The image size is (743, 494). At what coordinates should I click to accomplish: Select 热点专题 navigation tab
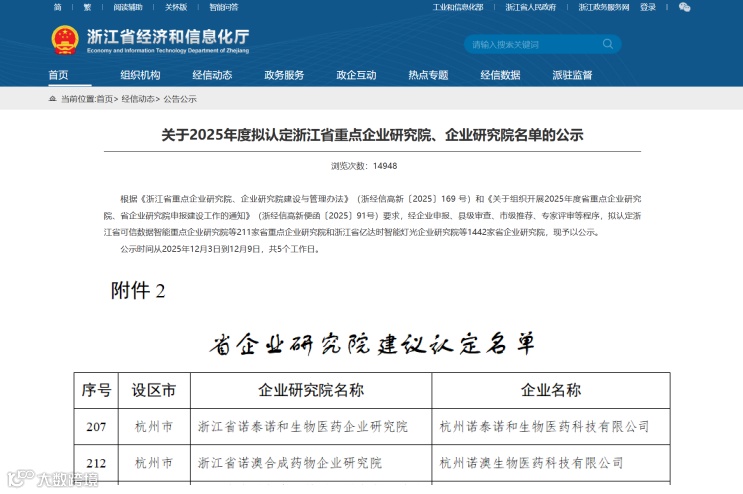point(428,75)
